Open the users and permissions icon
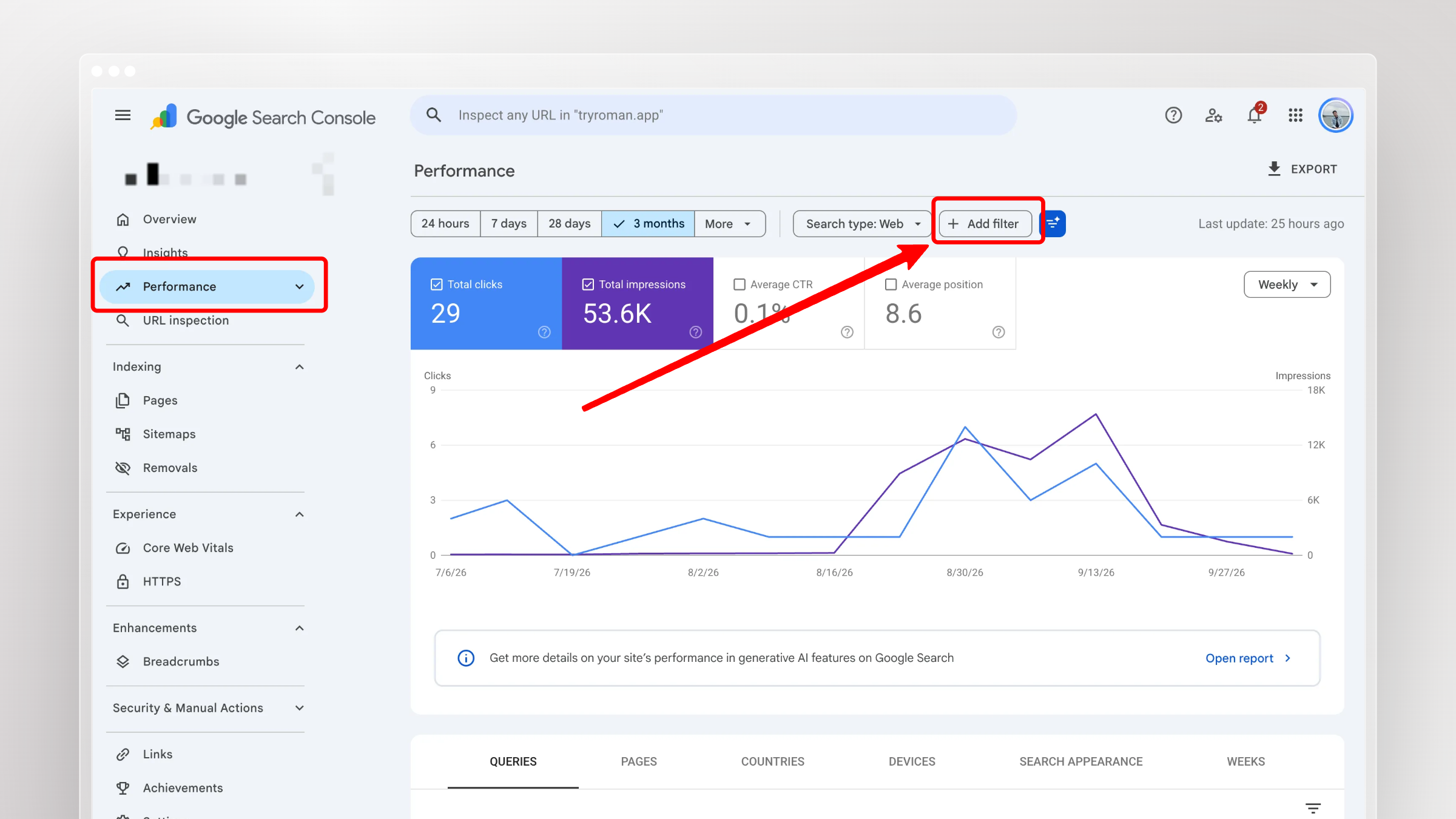The height and width of the screenshot is (819, 1456). (x=1213, y=115)
